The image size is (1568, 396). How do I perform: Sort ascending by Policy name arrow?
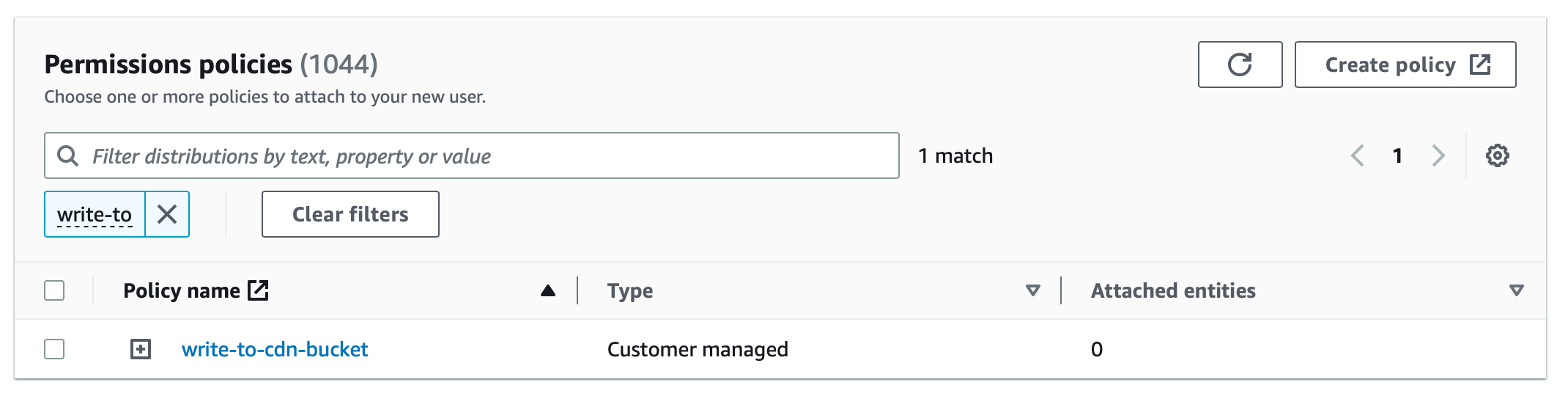(x=547, y=290)
